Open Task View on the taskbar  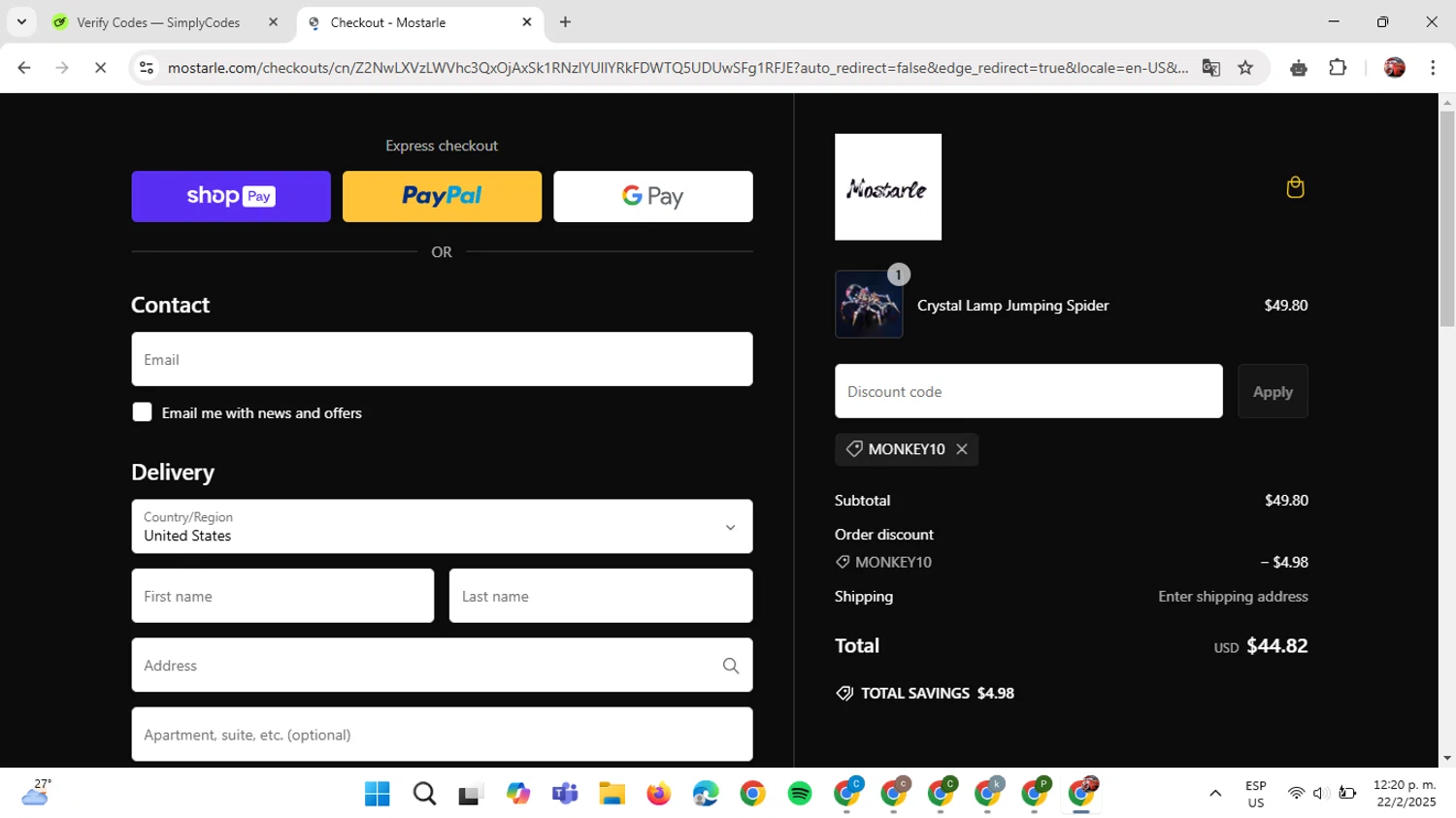point(471,794)
